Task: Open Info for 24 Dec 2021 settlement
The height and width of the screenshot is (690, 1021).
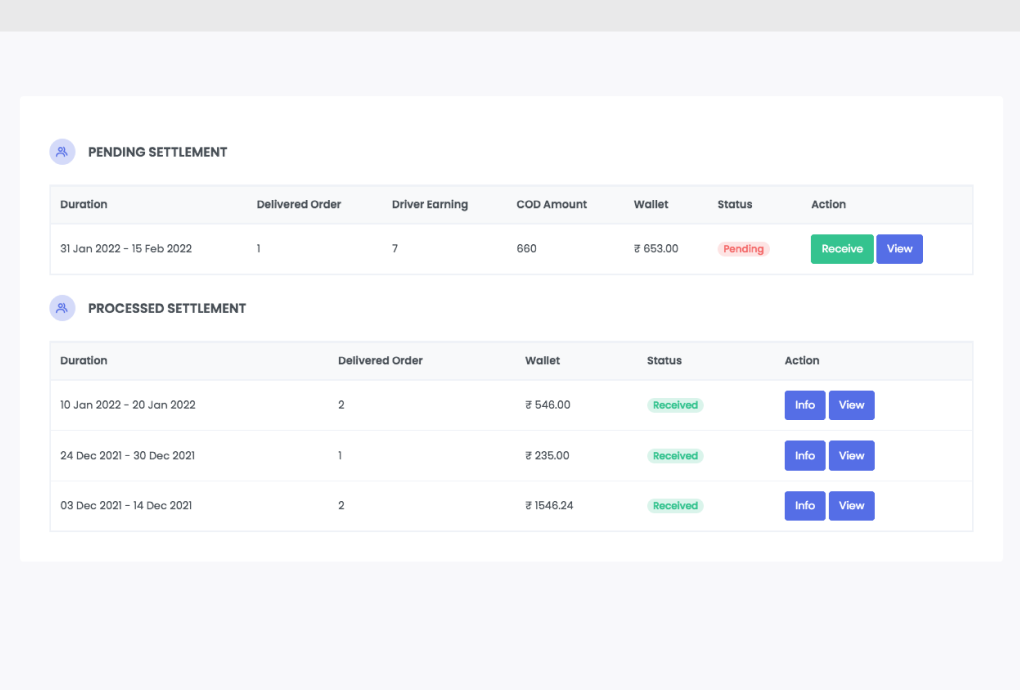Action: coord(805,456)
